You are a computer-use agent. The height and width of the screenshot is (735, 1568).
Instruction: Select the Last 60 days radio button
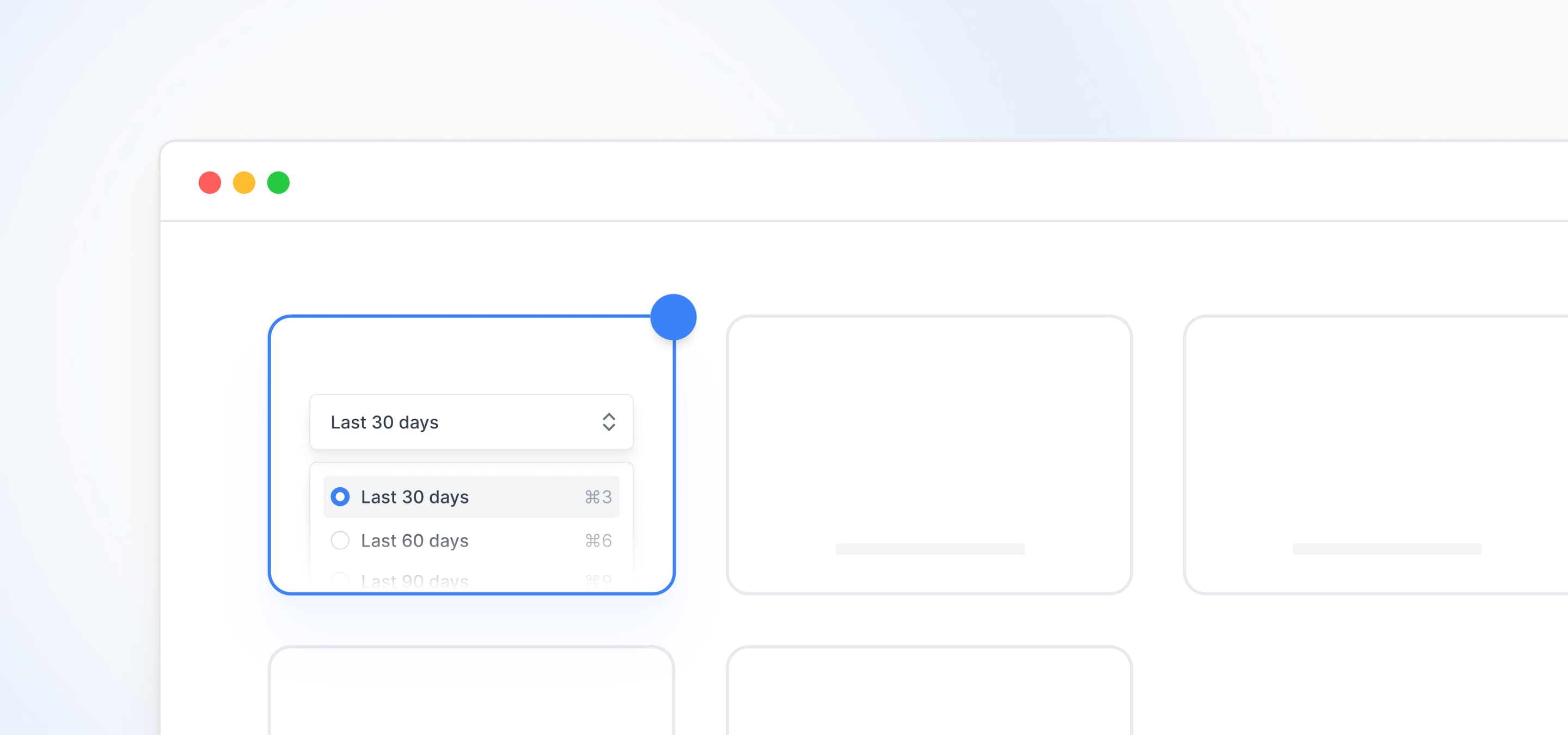(x=340, y=540)
